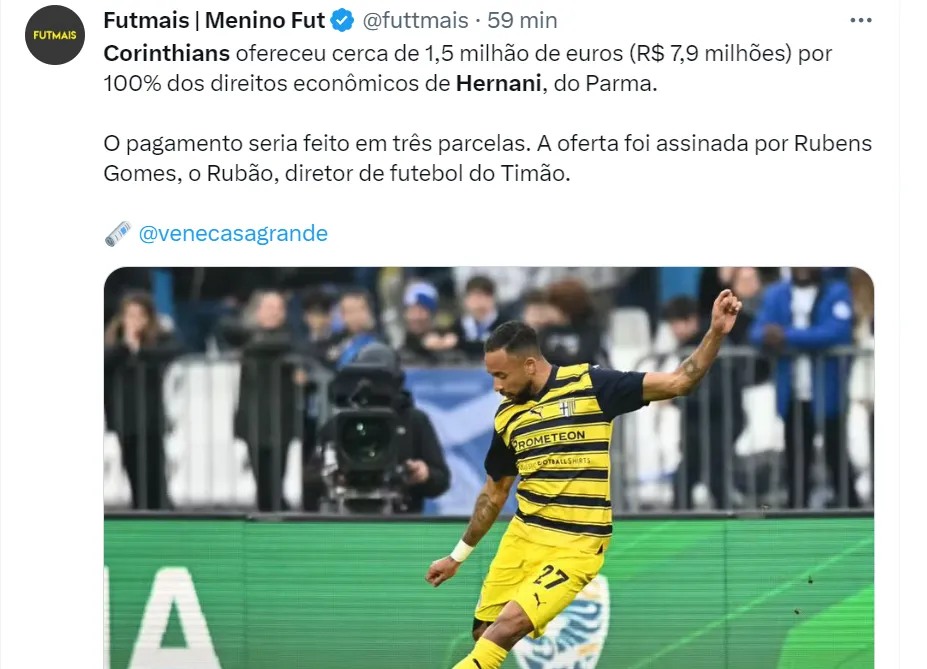
Task: Click the number 27 on yellow shorts
Action: (550, 577)
